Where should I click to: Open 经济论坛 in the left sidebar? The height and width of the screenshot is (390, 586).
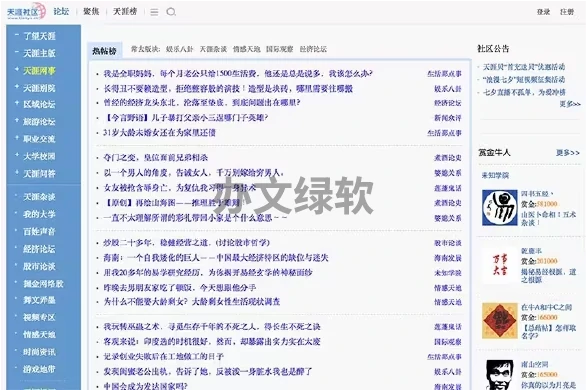tap(39, 249)
